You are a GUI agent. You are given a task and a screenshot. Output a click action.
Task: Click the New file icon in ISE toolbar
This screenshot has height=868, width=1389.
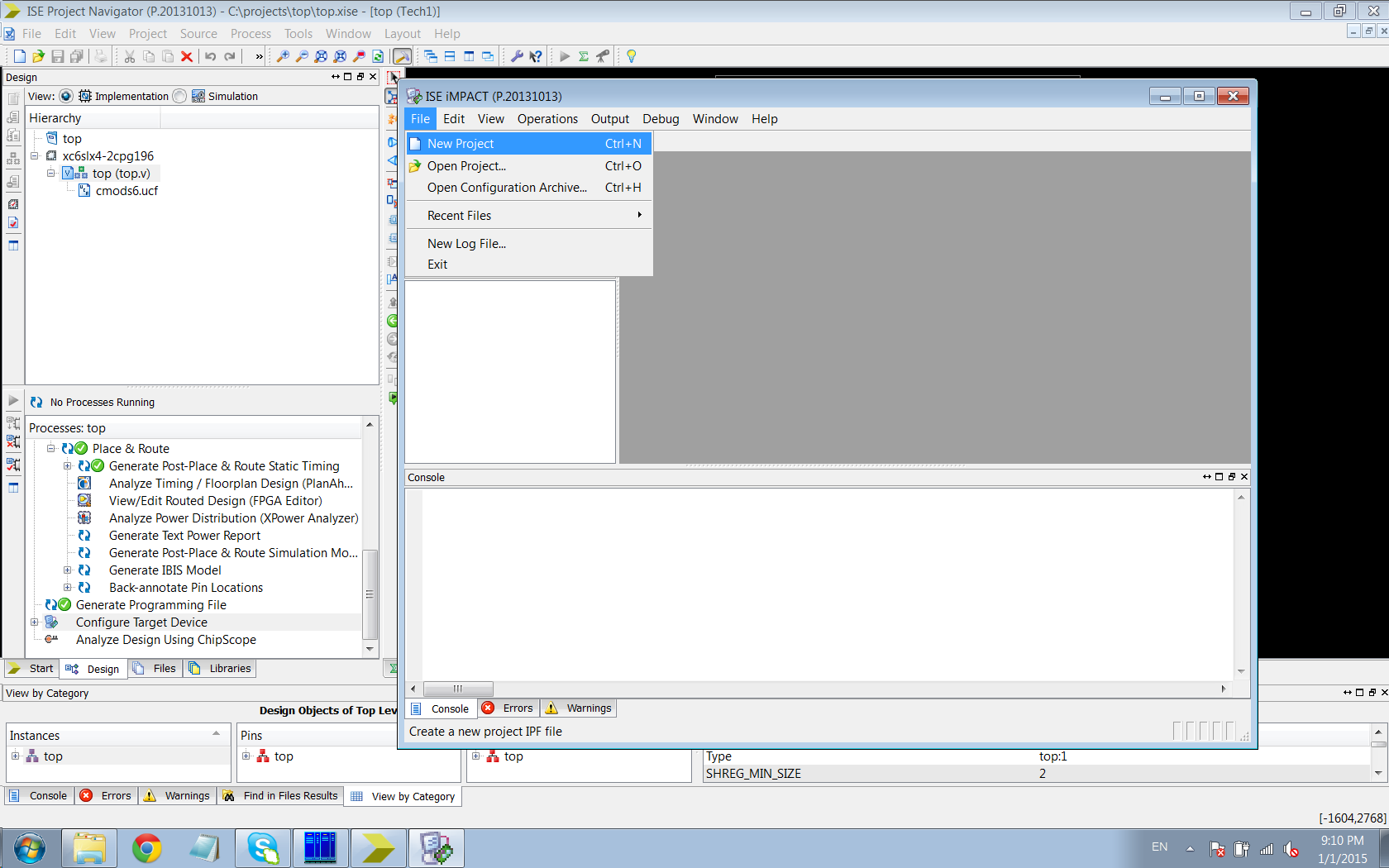[x=20, y=56]
